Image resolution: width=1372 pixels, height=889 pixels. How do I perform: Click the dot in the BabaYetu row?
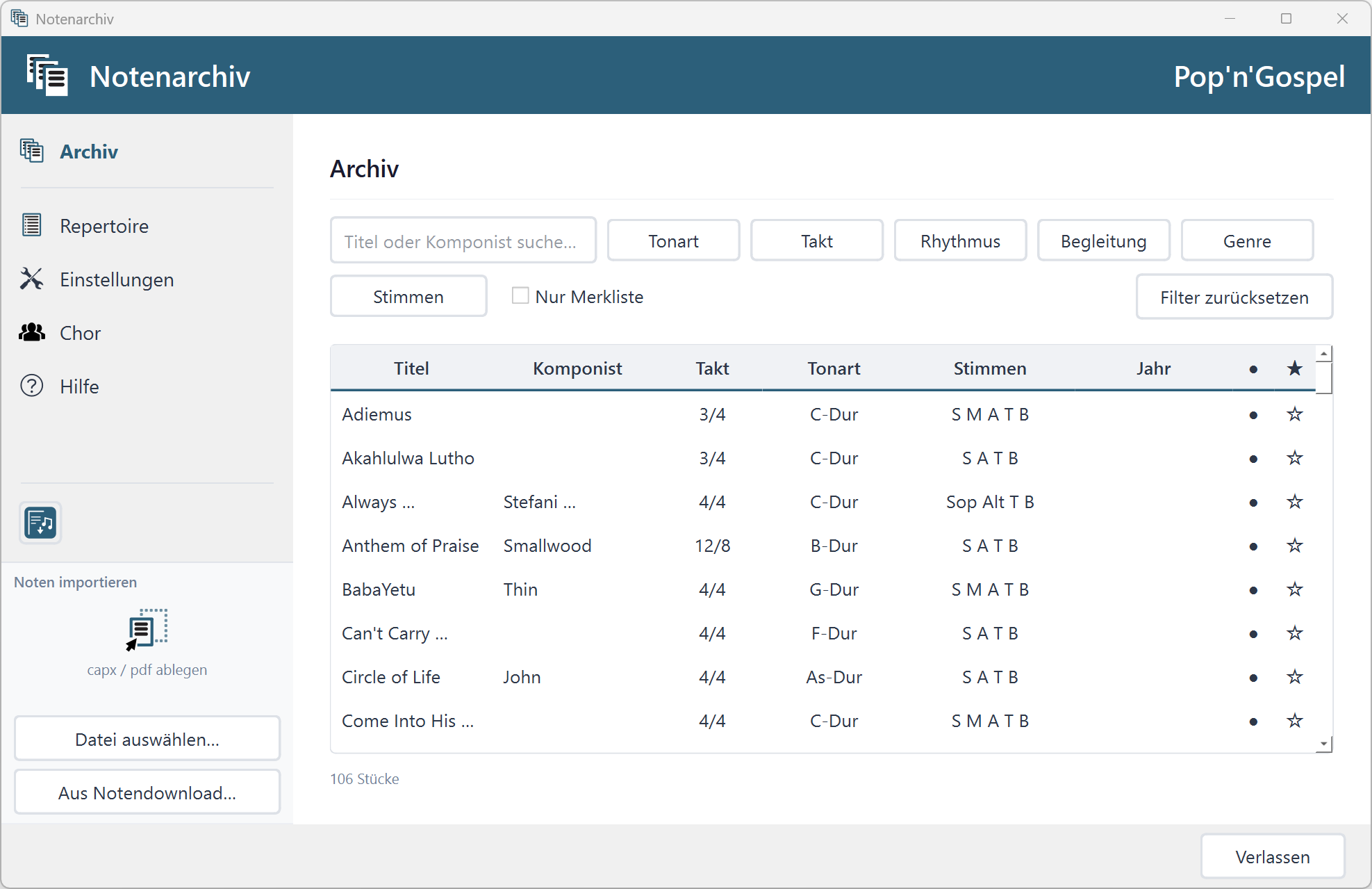1253,590
